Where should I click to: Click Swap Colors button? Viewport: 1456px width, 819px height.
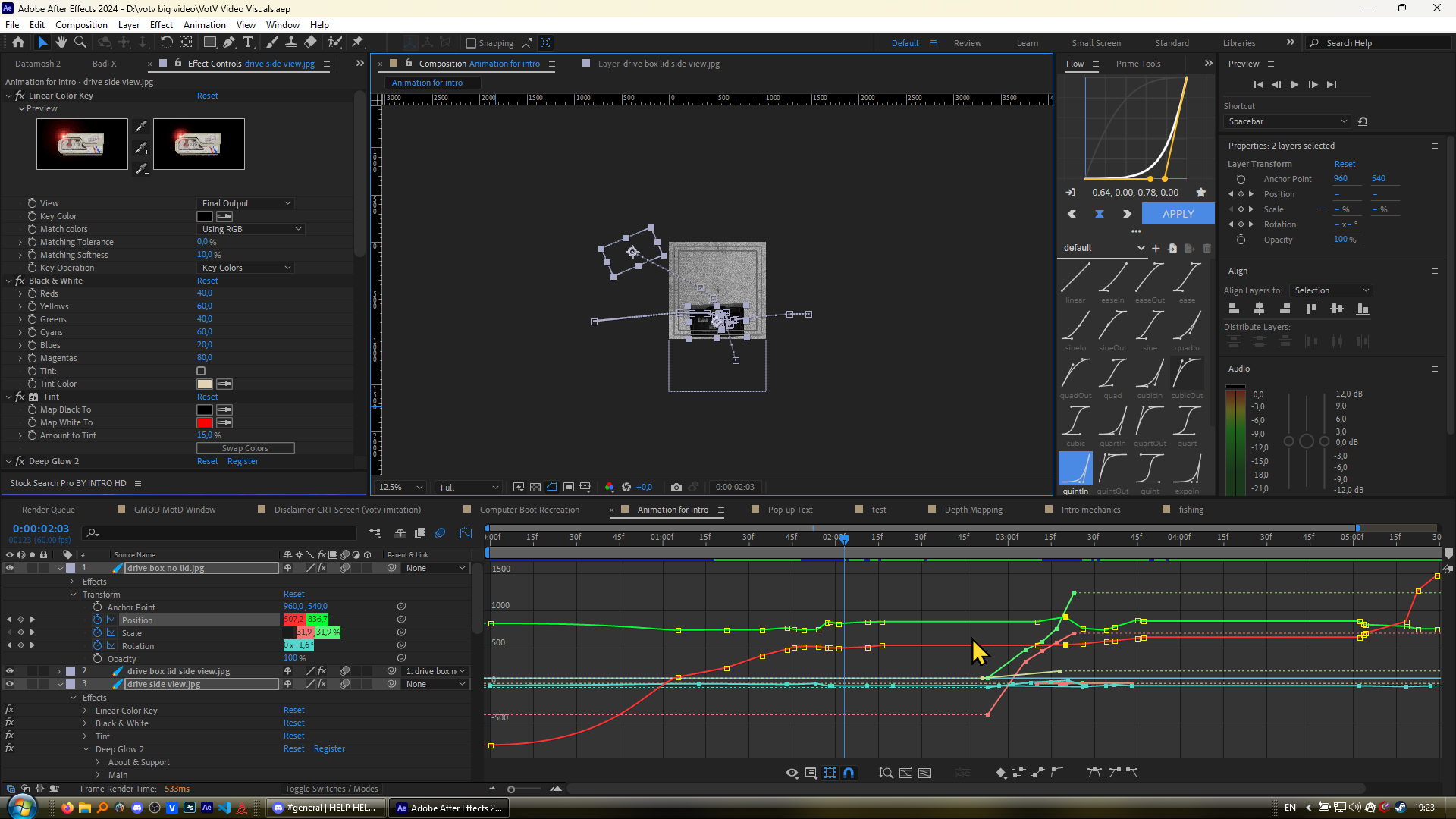[x=246, y=448]
